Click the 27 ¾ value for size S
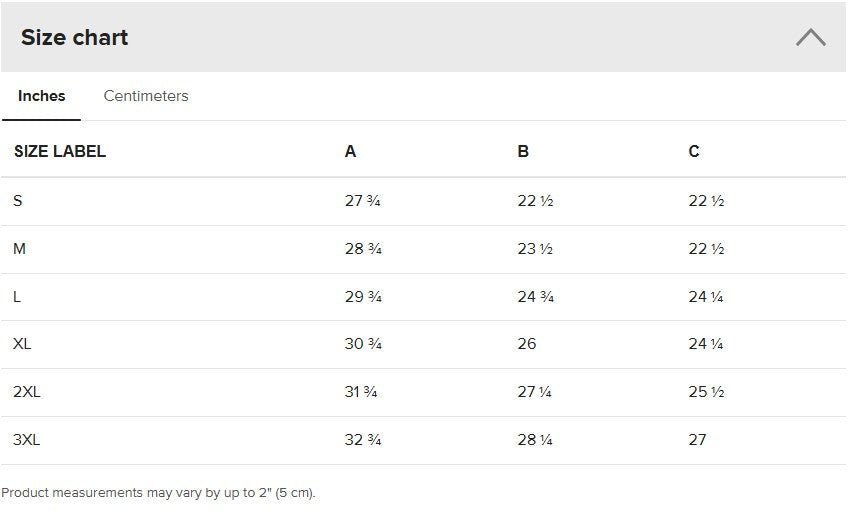The width and height of the screenshot is (859, 522). [363, 201]
